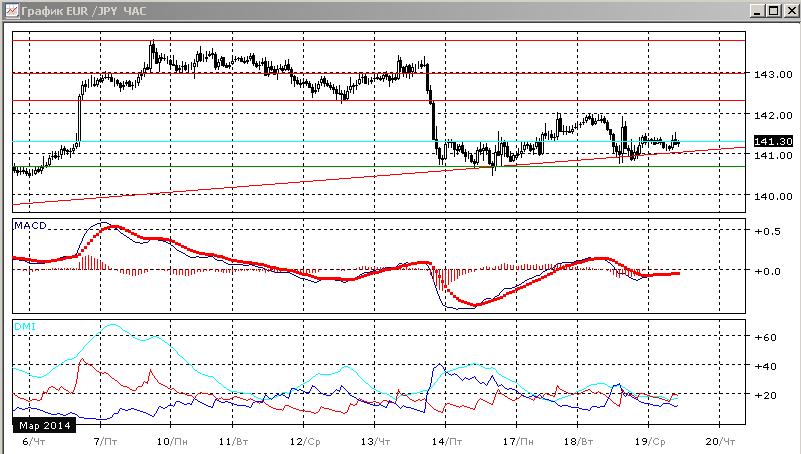Maximize the EUR/JPY chart window
The height and width of the screenshot is (454, 801).
point(774,11)
